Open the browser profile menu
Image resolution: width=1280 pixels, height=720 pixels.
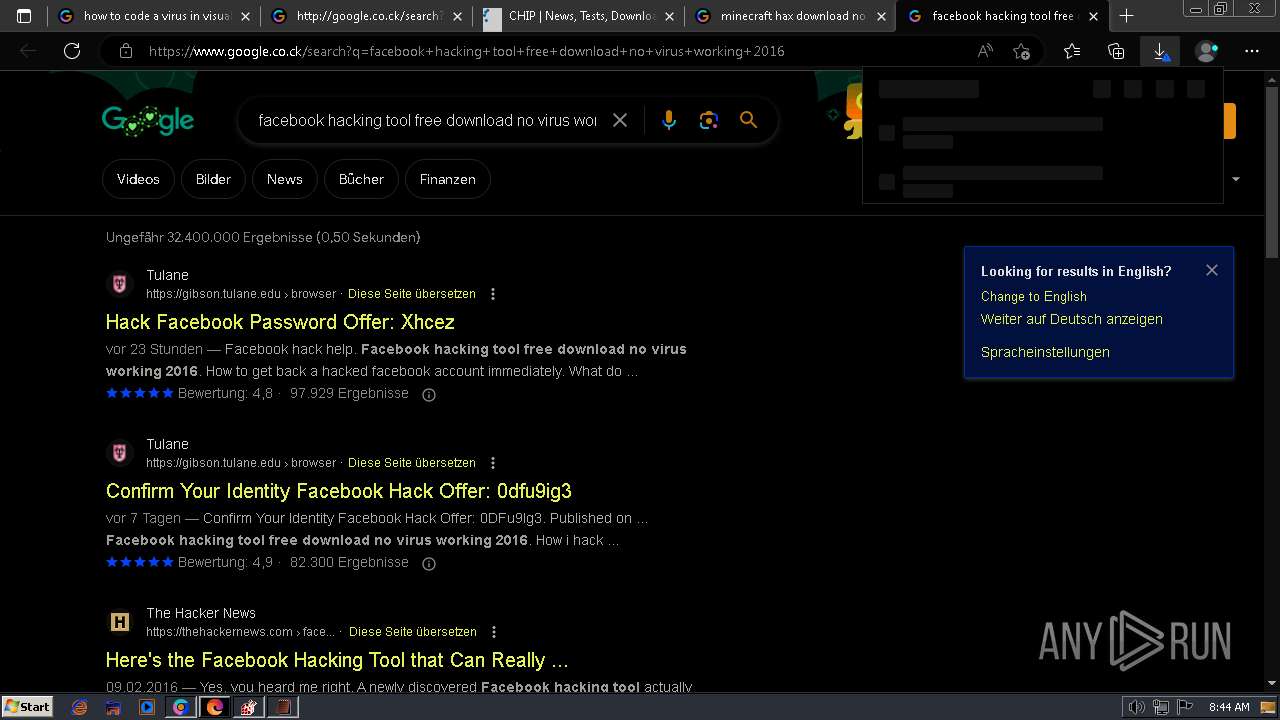pos(1207,51)
